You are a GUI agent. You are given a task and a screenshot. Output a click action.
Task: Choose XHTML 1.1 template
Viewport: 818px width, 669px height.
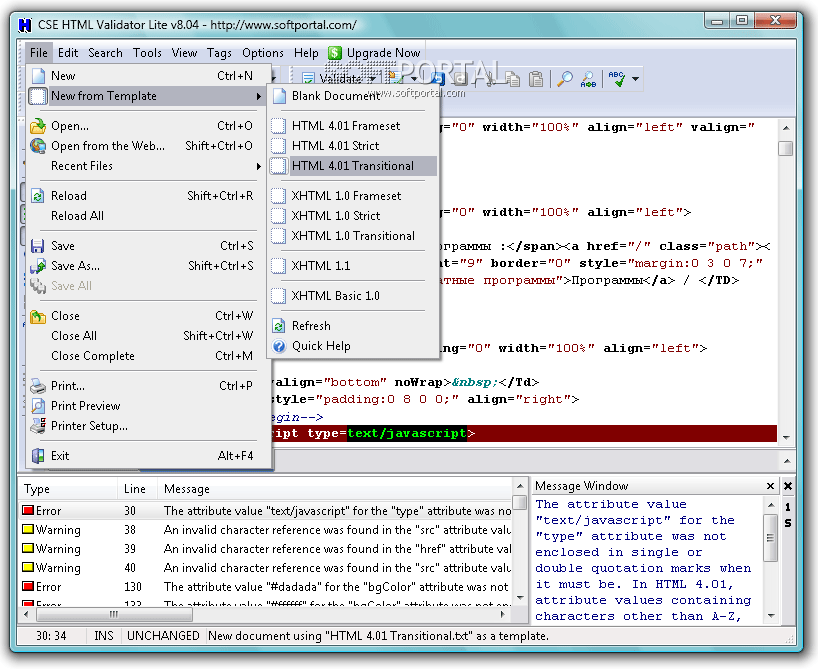click(x=353, y=266)
